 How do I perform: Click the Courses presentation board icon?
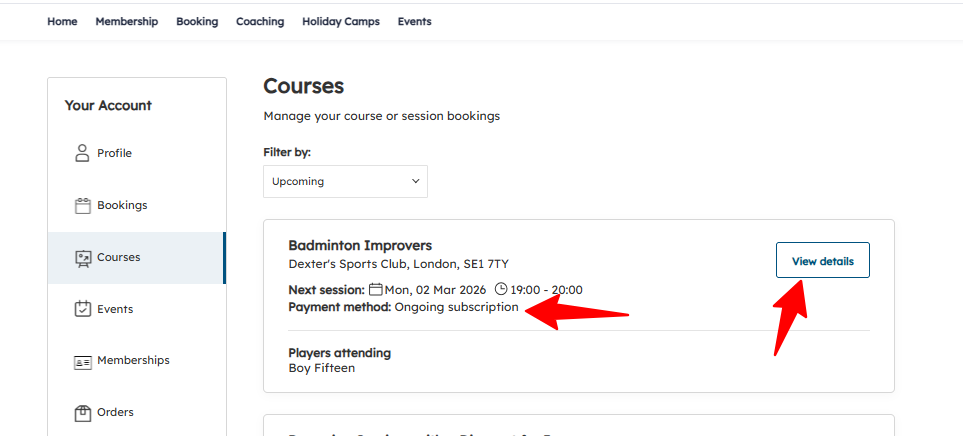[x=83, y=258]
